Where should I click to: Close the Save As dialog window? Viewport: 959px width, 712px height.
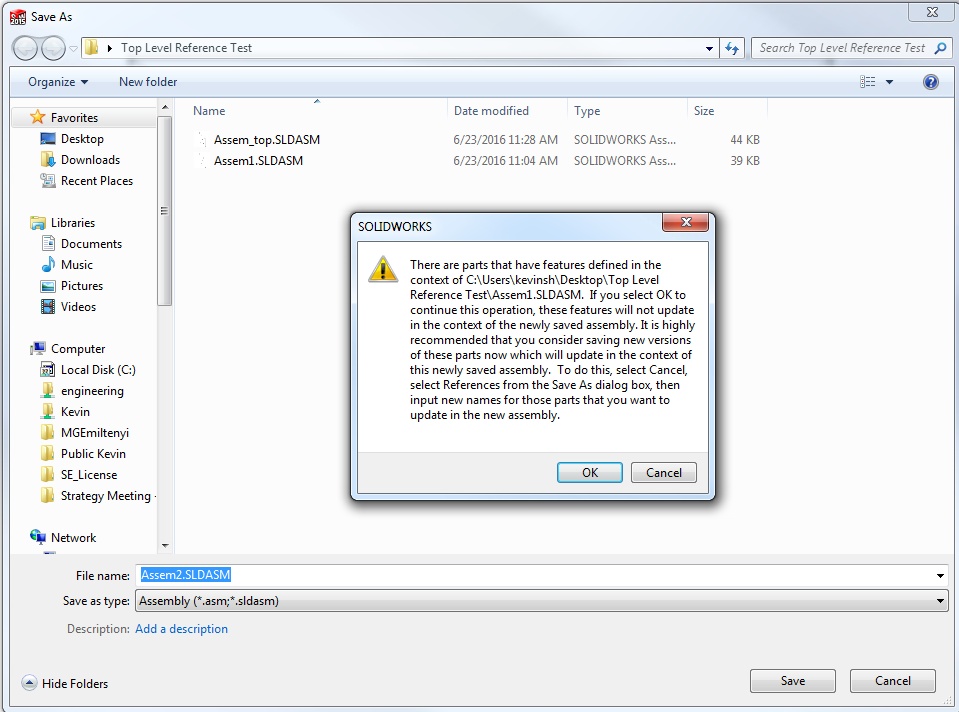(x=931, y=12)
